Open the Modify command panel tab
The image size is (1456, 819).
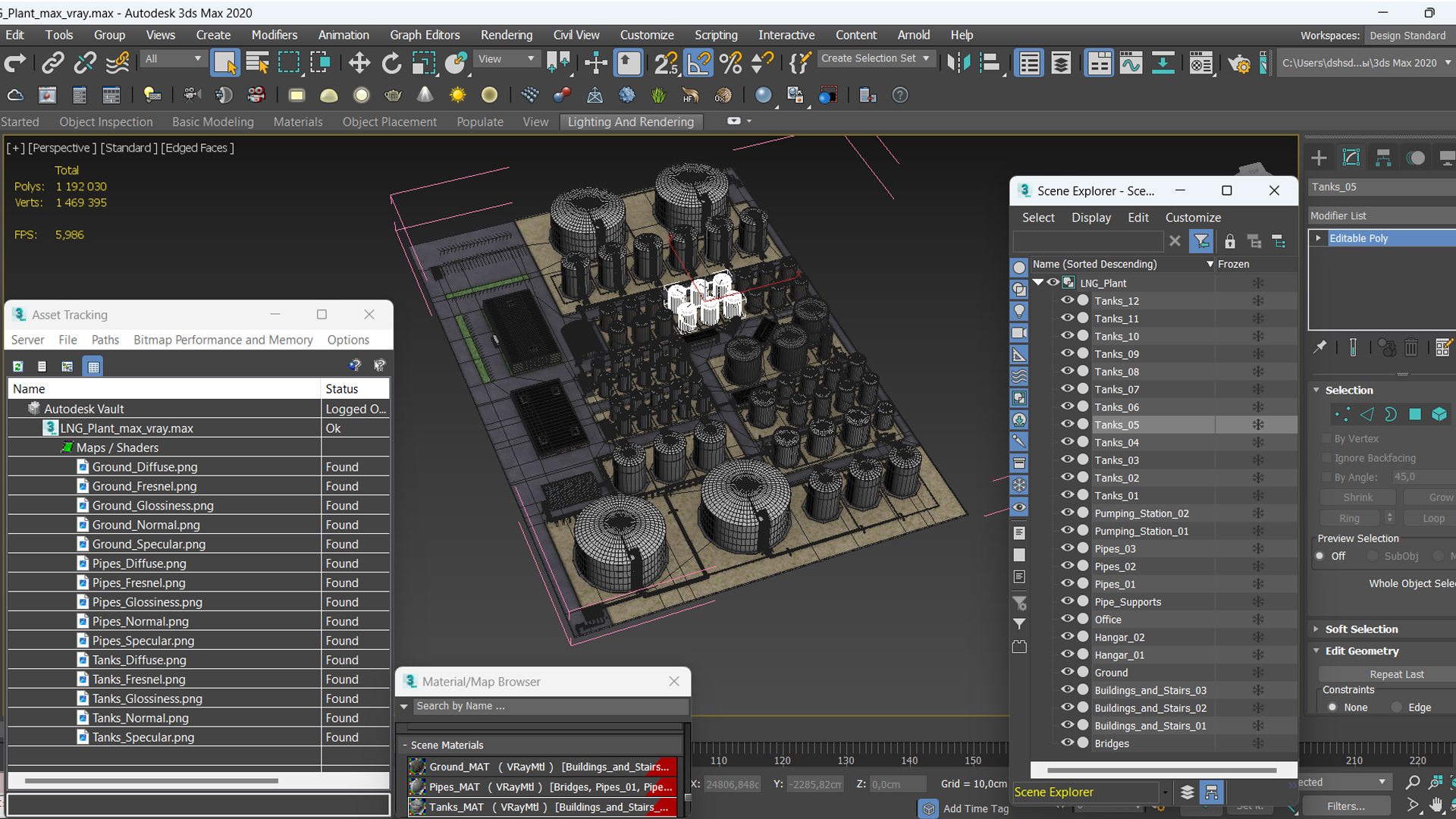point(1351,158)
